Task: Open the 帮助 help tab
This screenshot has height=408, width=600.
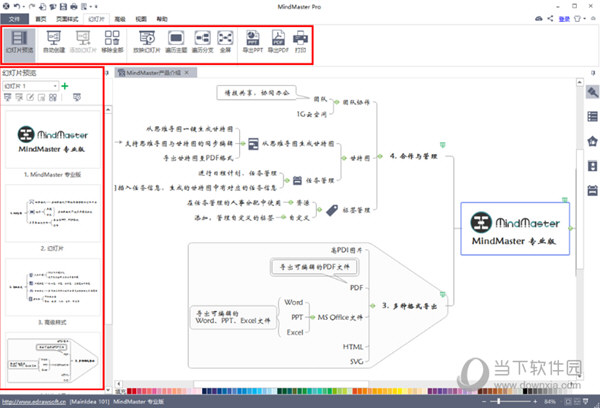Action: pos(162,19)
